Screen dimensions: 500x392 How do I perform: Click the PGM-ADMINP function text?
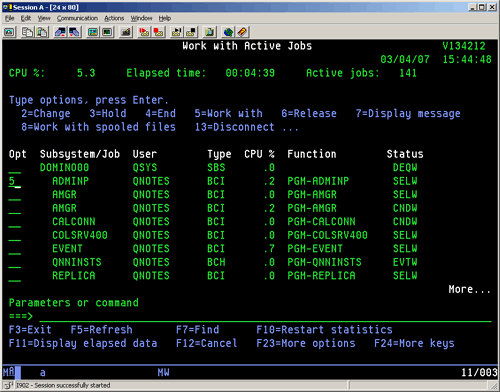[x=318, y=181]
